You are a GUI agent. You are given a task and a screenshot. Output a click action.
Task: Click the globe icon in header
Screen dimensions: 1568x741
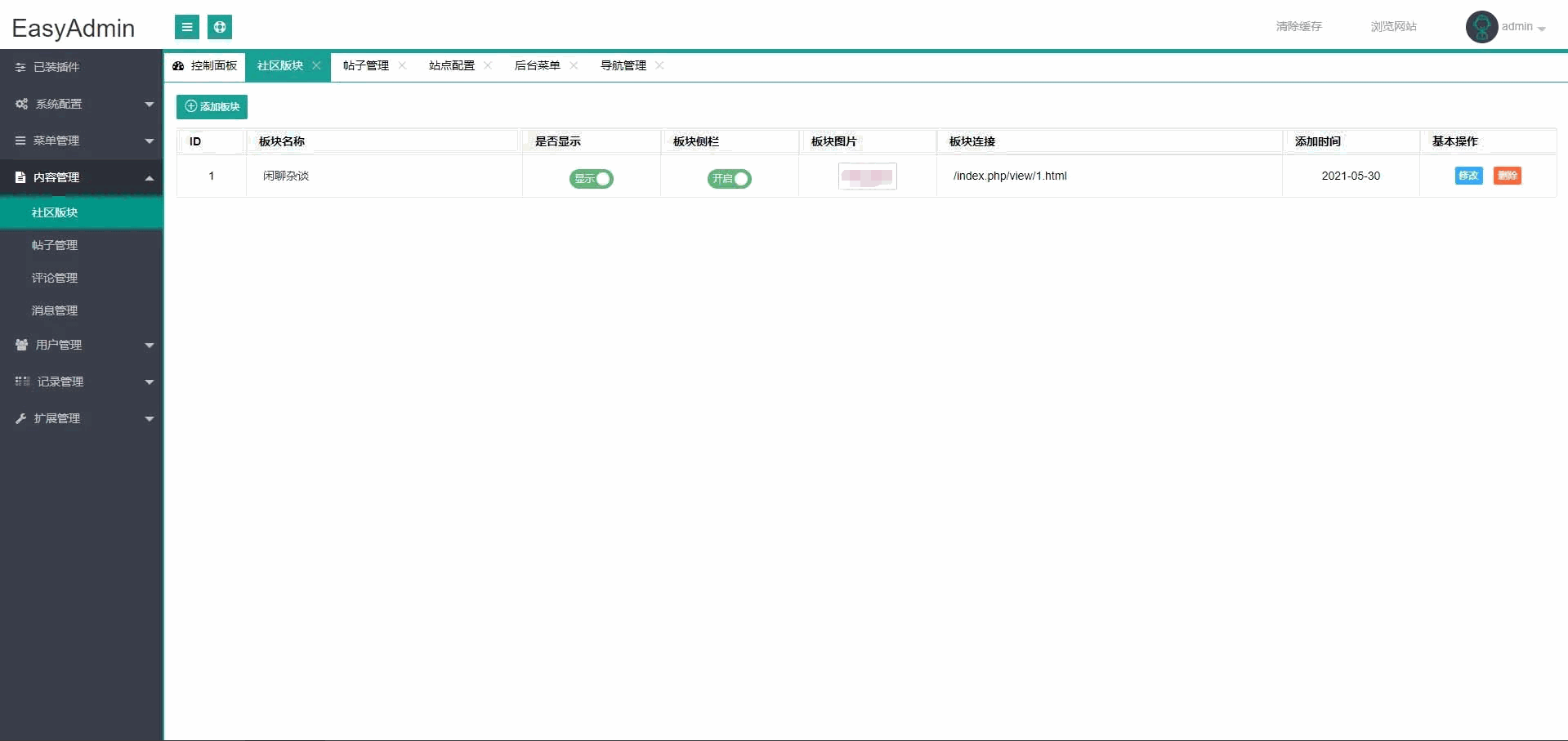tap(220, 27)
